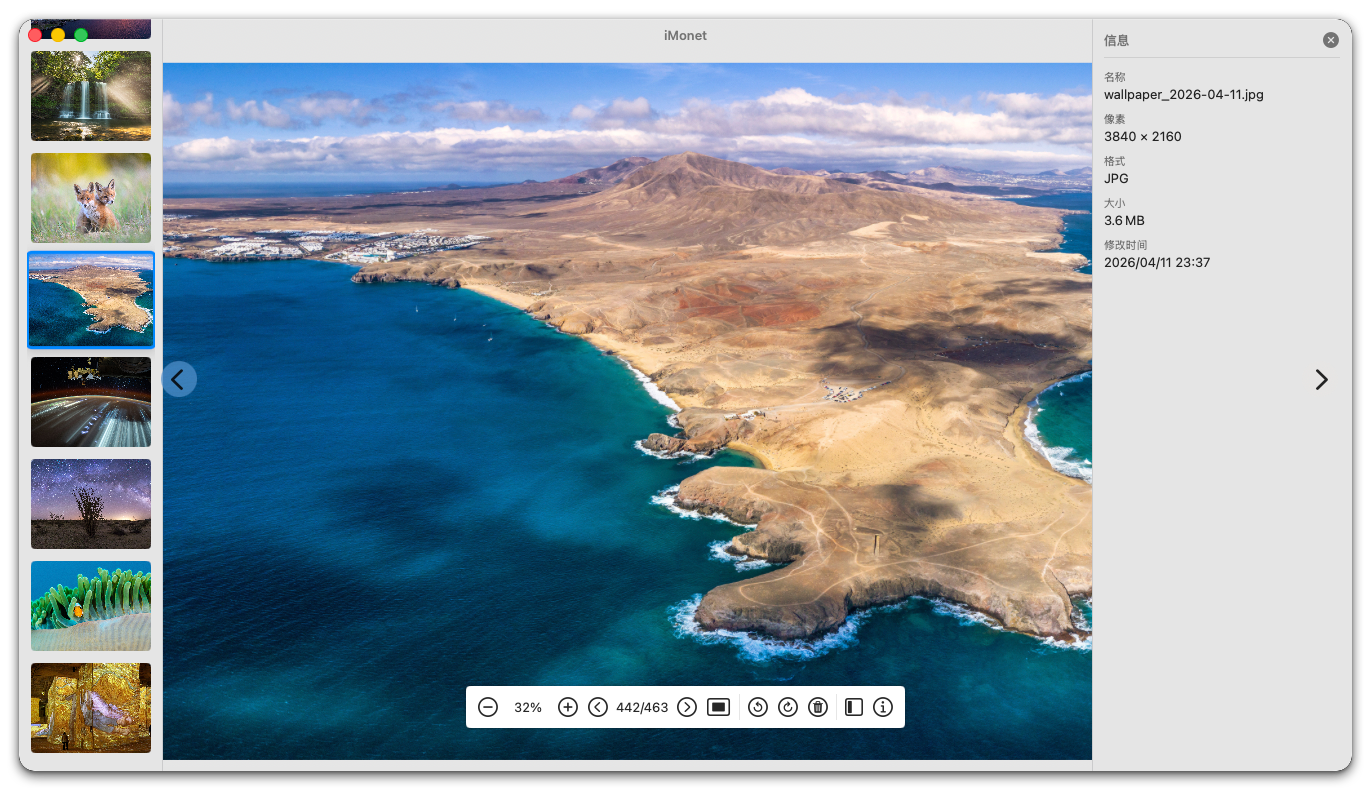Zoom out with the minus icon
The height and width of the screenshot is (796, 1371).
point(488,707)
